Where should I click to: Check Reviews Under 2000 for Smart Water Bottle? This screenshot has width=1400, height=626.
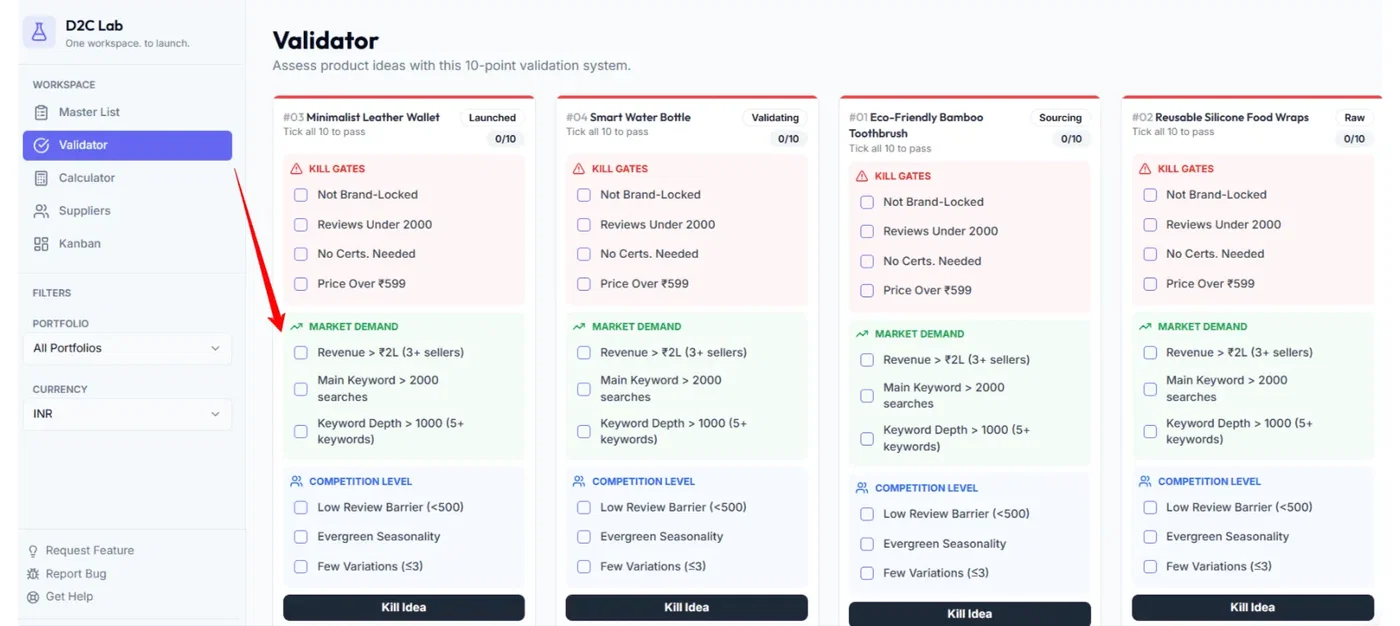584,225
